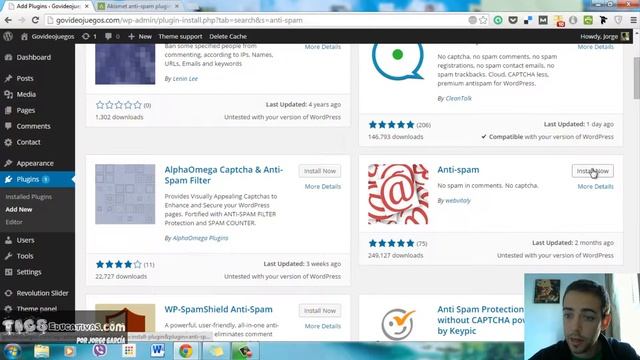The width and height of the screenshot is (640, 360).
Task: Switch to the Akismet anti-spam tab
Action: click(x=138, y=6)
